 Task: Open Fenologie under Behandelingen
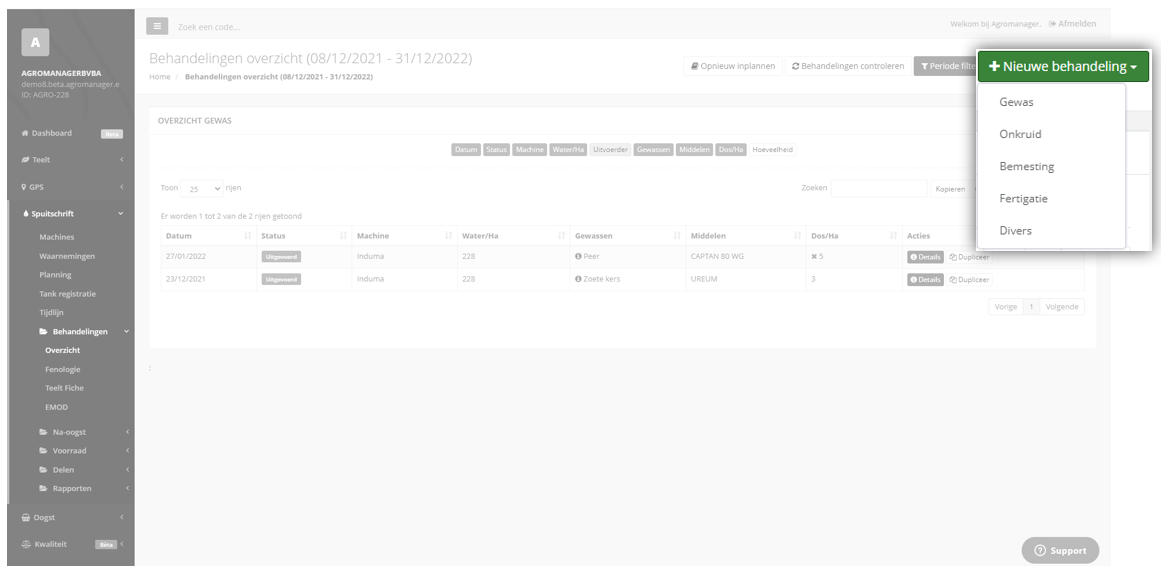point(62,369)
